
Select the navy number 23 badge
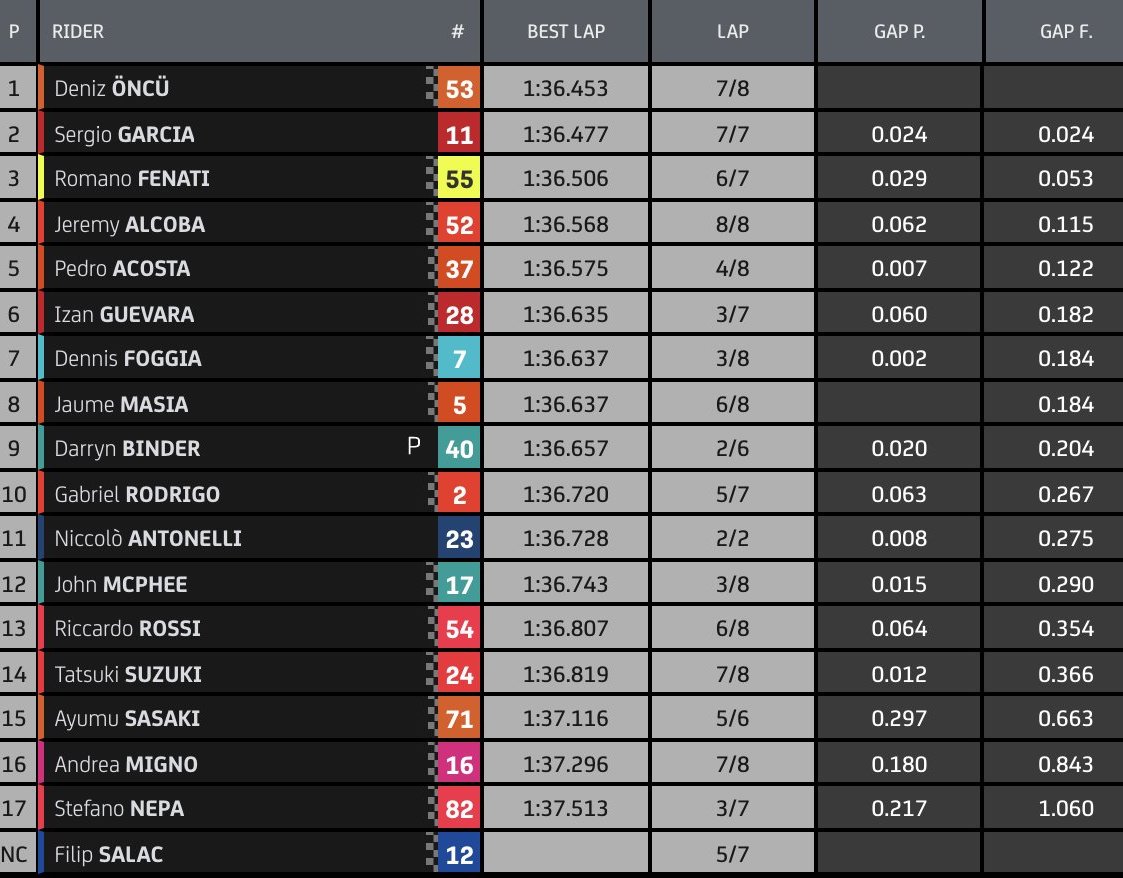click(458, 538)
